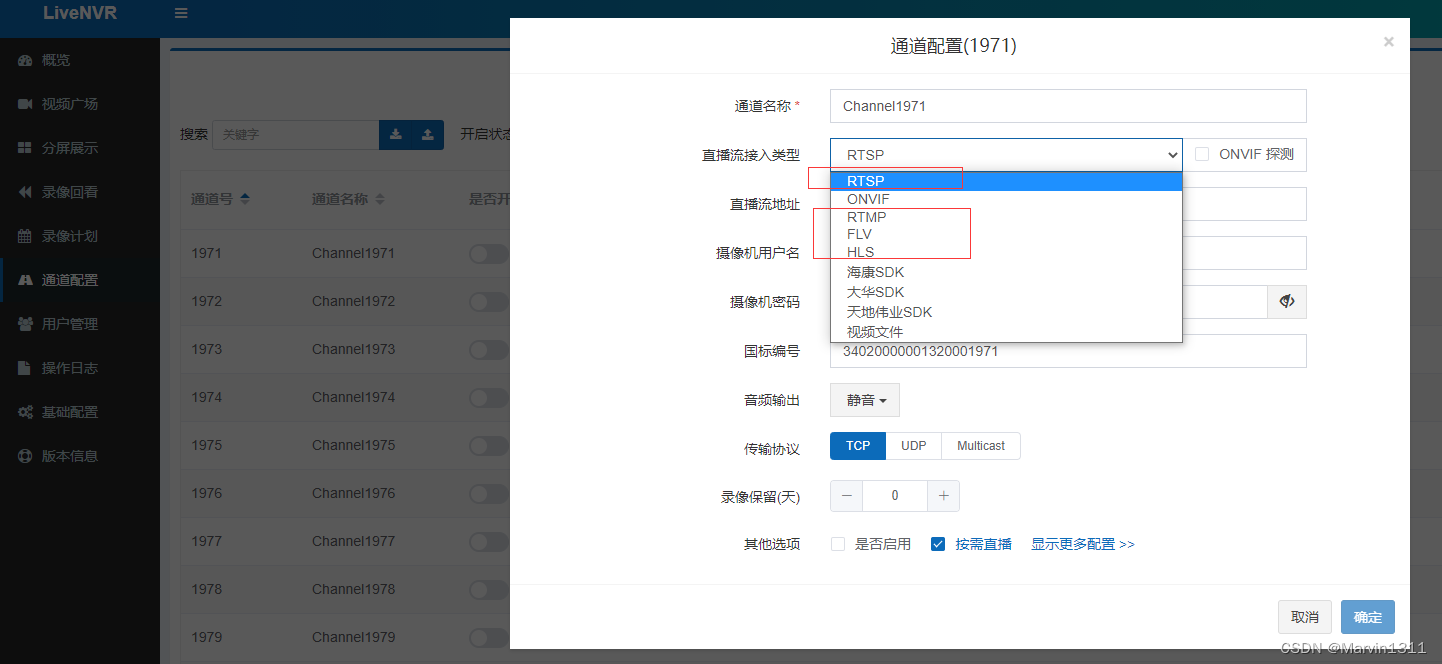Select Multicast transport protocol
This screenshot has height=664, width=1442.
coord(981,446)
